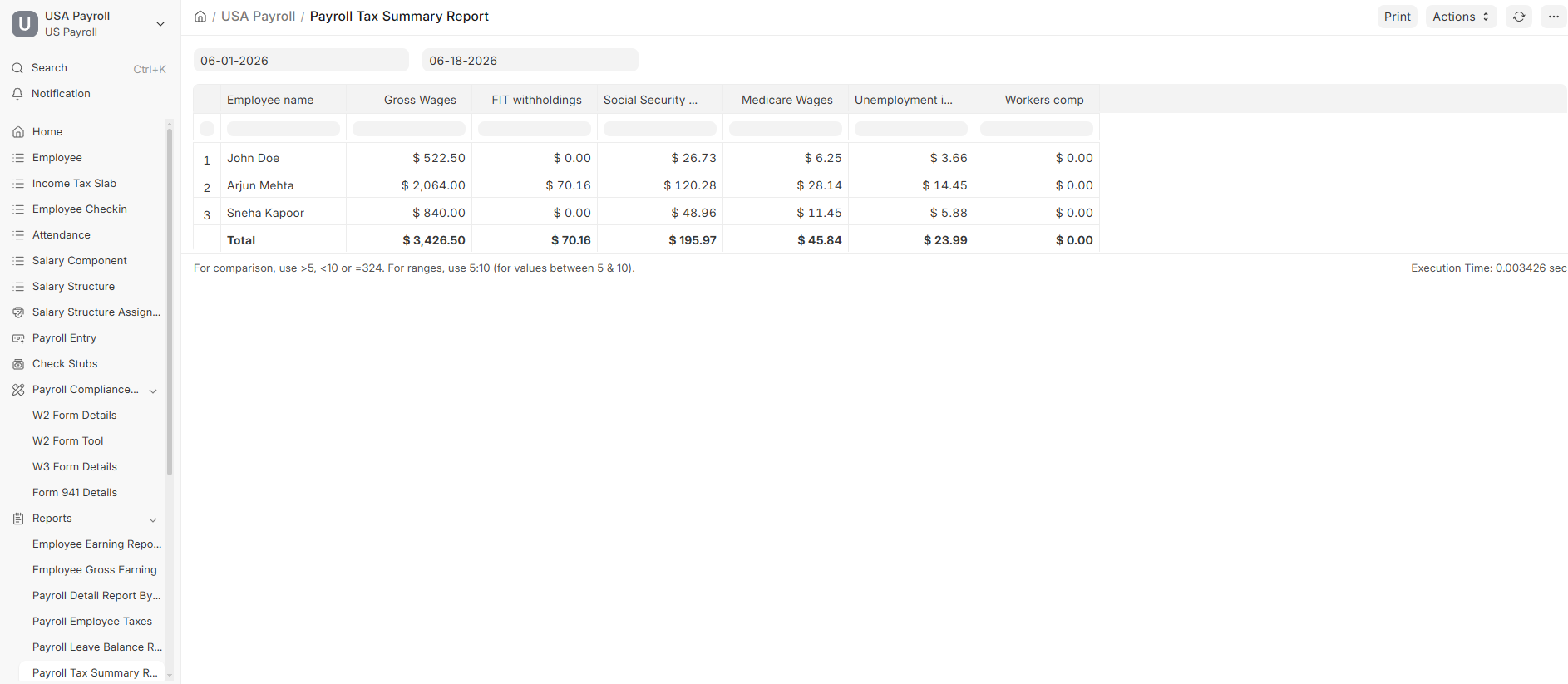Open W2 Form Tool
This screenshot has width=1568, height=684.
[68, 441]
